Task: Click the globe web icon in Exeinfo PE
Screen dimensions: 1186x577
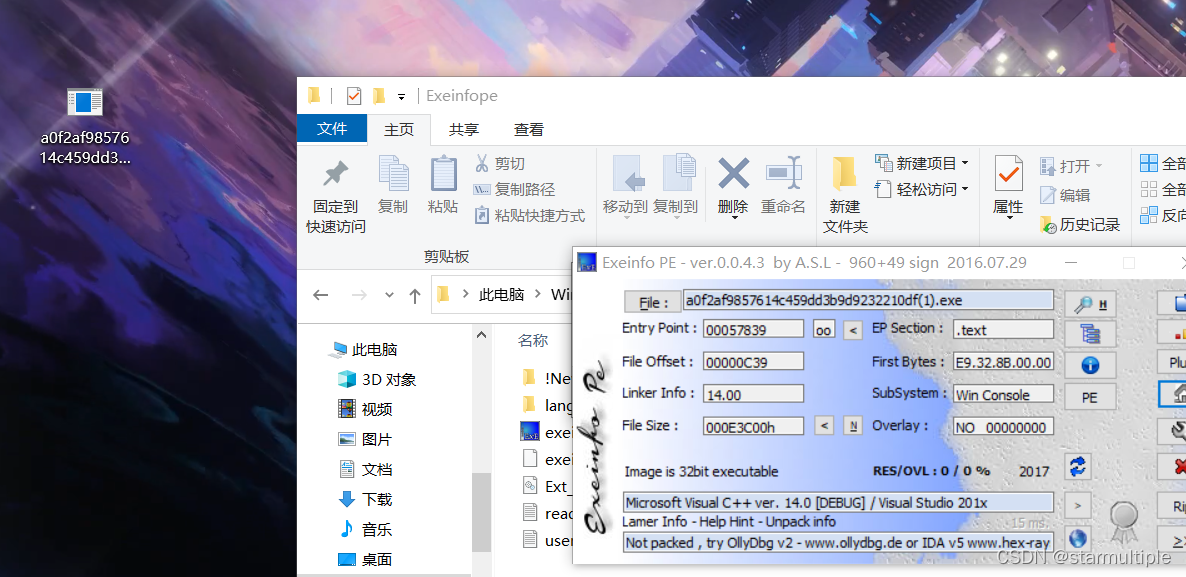Action: pos(1078,538)
